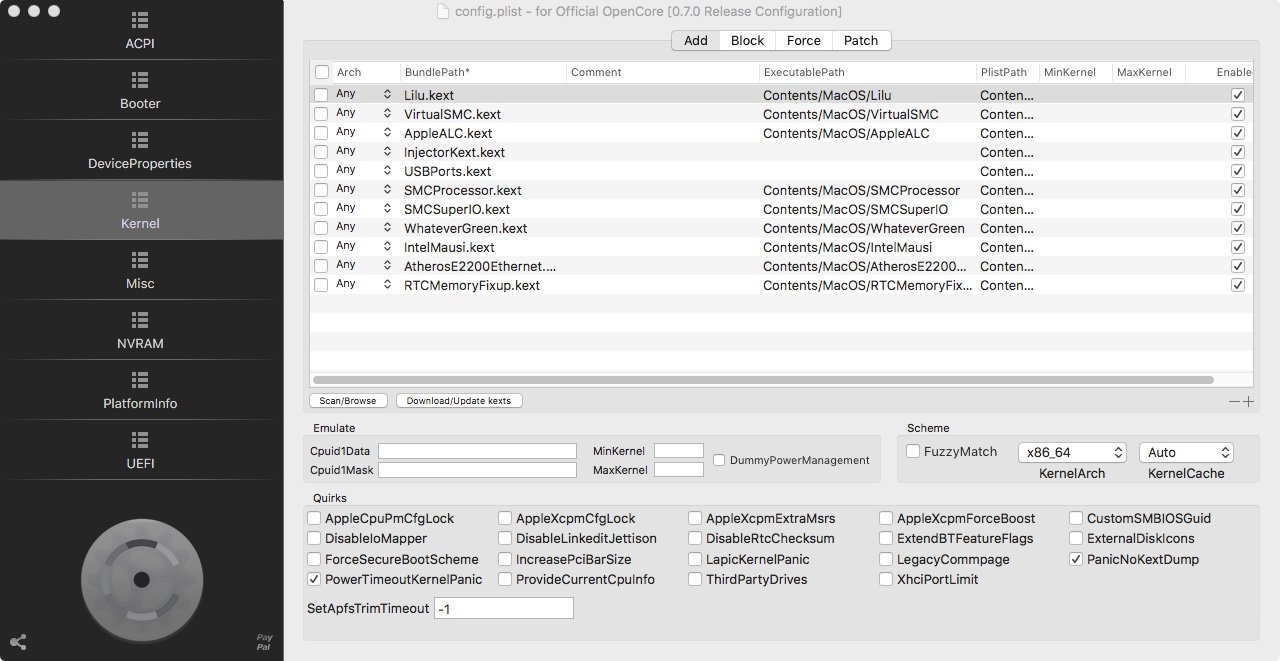The width and height of the screenshot is (1280, 661).
Task: Switch to the Force tab
Action: (x=803, y=40)
